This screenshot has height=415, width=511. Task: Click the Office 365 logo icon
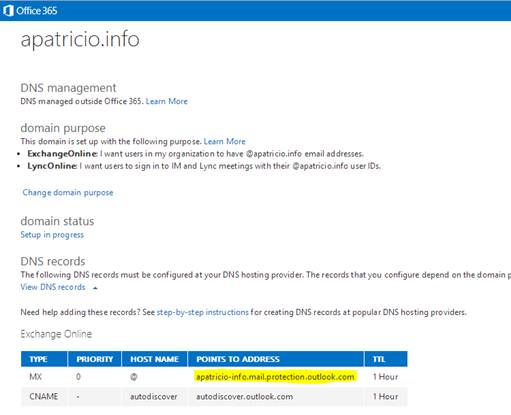(8, 11)
